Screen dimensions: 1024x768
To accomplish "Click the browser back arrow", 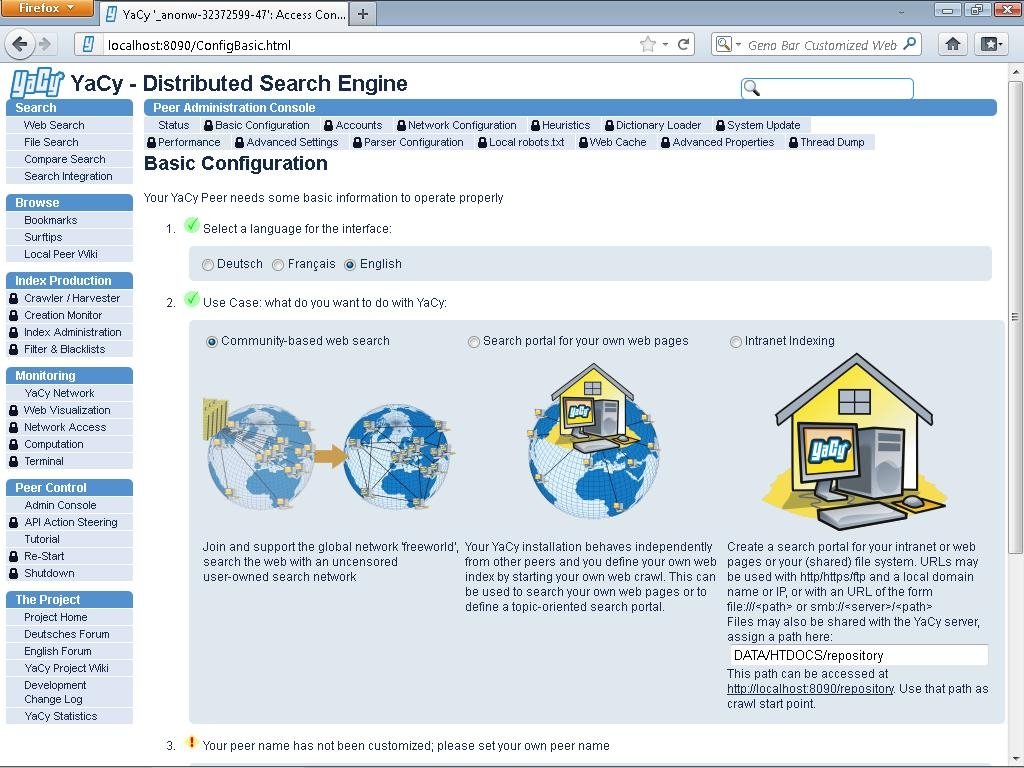I will point(20,44).
